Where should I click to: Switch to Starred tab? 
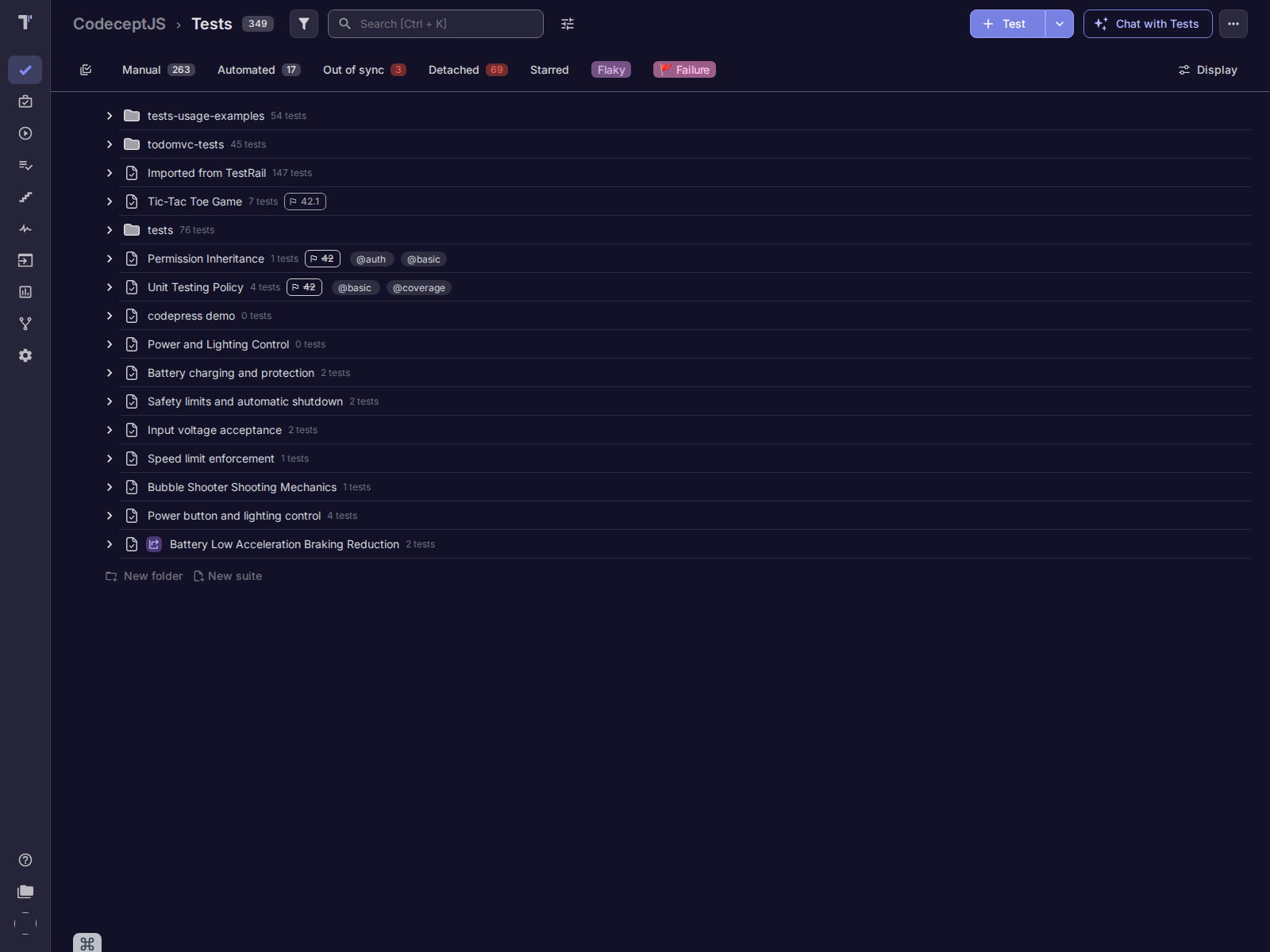tap(549, 70)
